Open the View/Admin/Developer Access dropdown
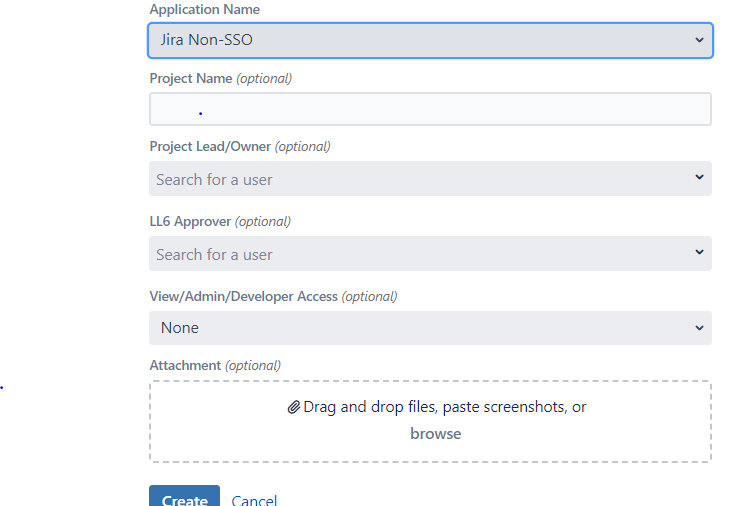The image size is (737, 506). tap(430, 328)
